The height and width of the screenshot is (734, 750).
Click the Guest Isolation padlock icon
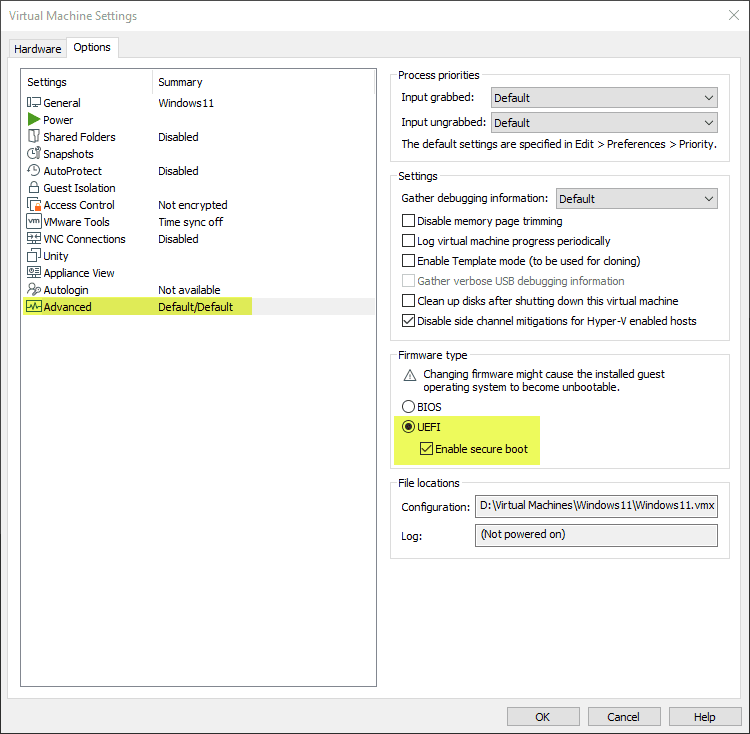33,187
